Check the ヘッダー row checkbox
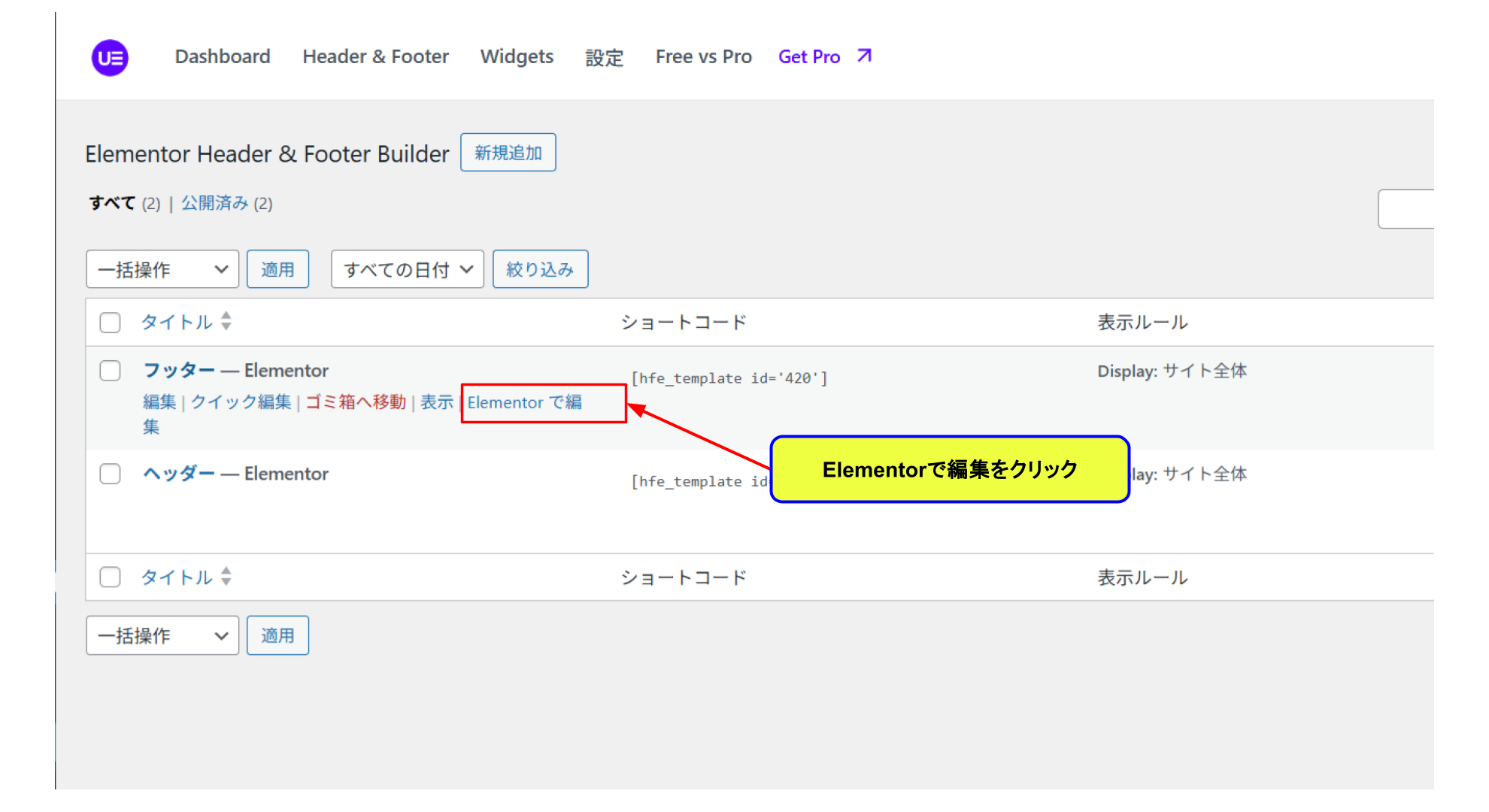1489x812 pixels. coord(111,474)
